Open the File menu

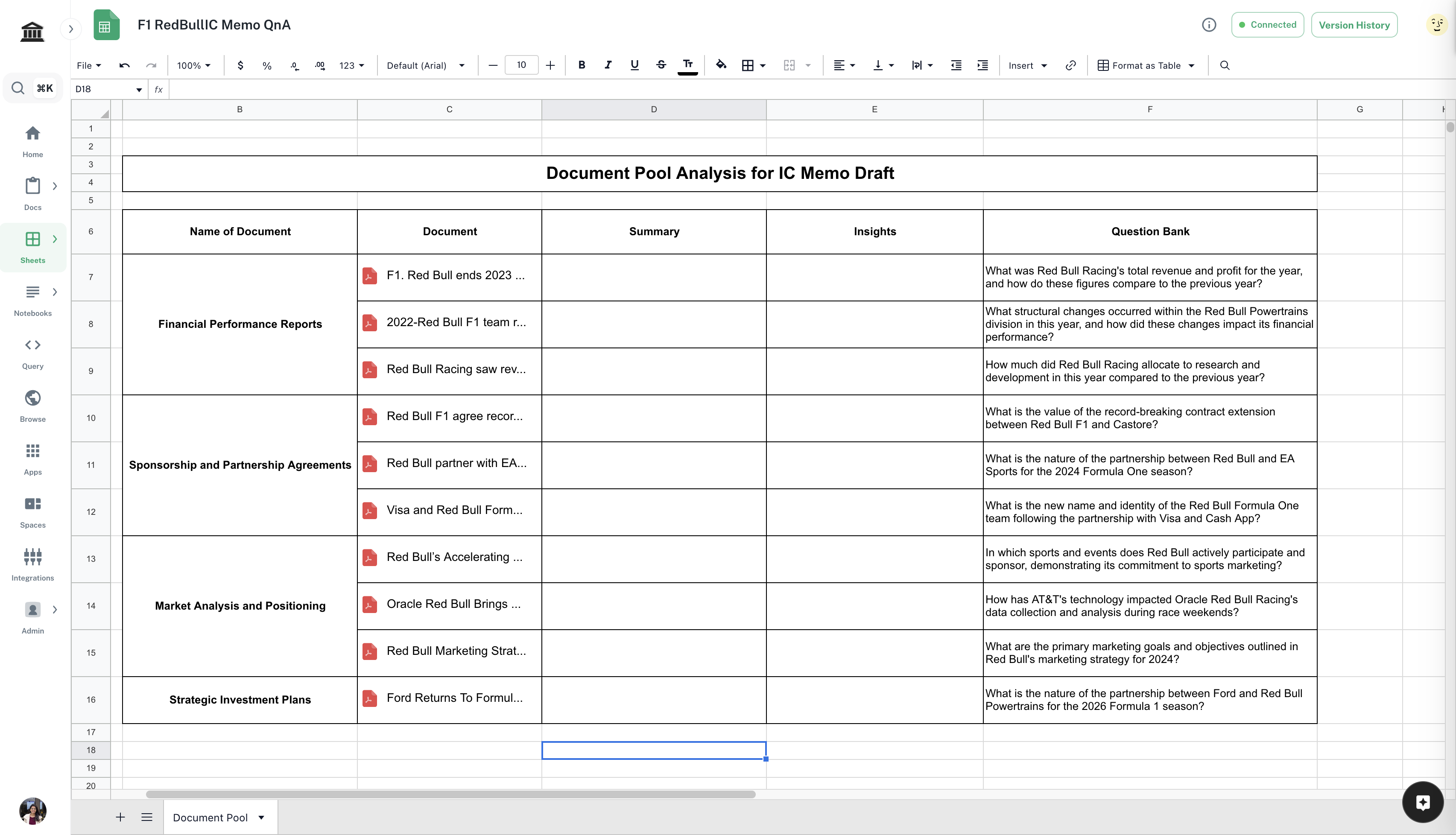tap(89, 65)
